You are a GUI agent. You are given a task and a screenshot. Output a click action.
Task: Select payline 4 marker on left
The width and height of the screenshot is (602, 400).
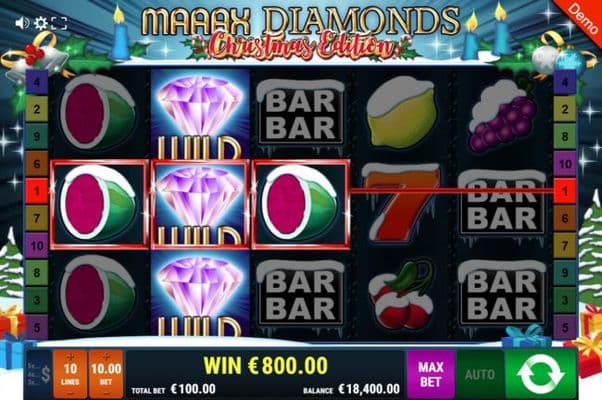coord(36,81)
